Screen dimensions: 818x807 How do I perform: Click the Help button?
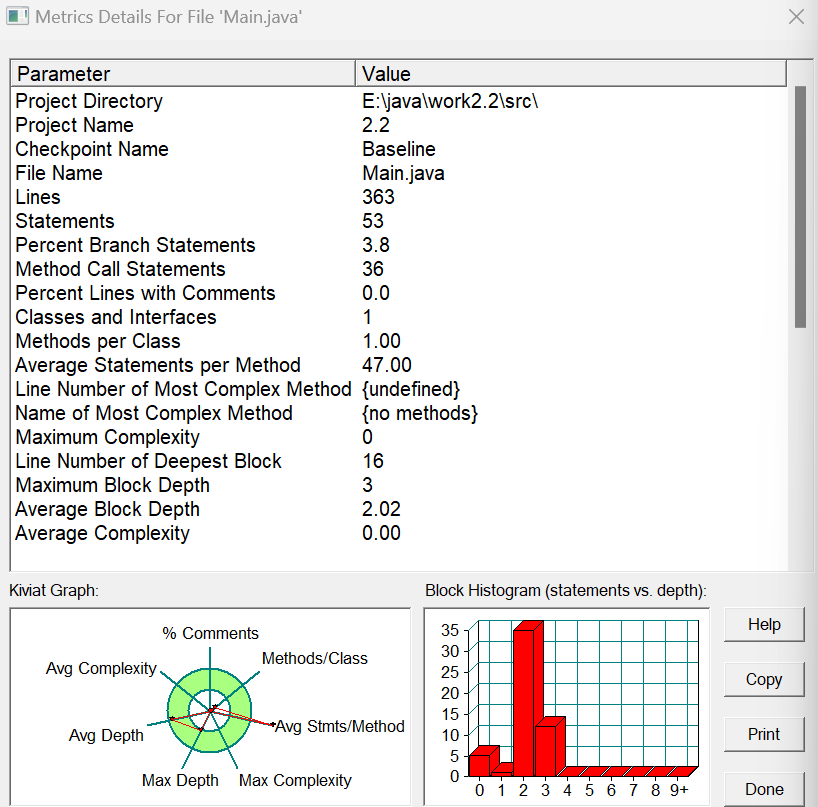(764, 624)
